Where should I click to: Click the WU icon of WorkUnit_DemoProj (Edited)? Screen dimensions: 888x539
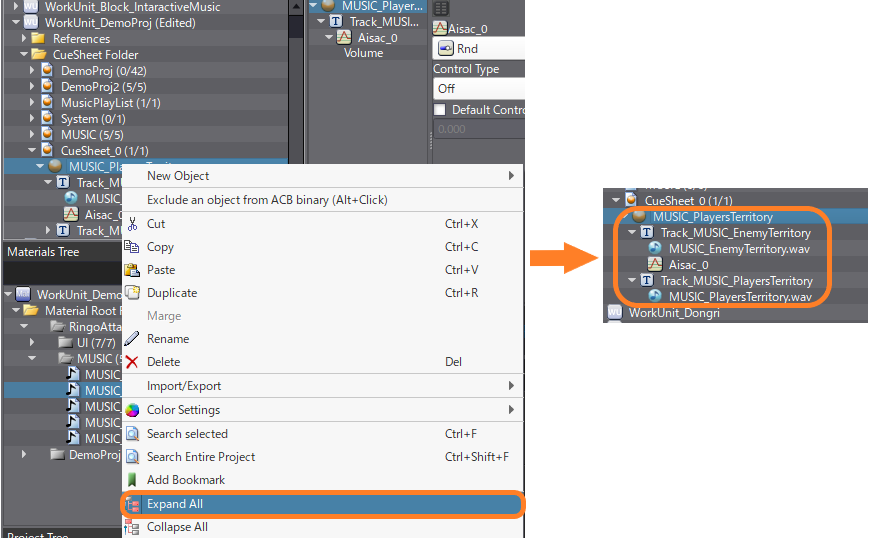click(x=31, y=22)
